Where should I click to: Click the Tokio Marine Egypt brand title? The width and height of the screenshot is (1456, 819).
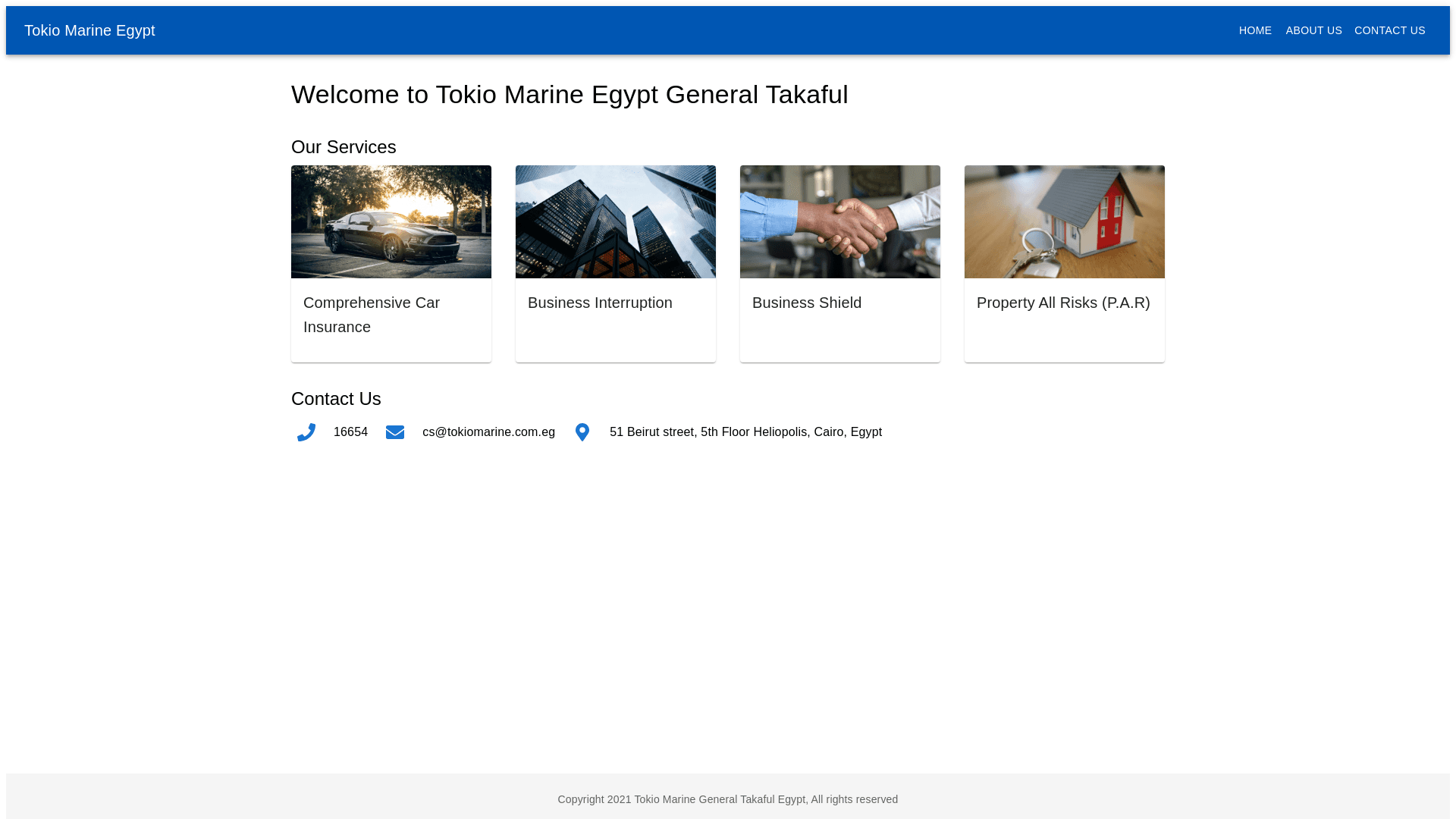tap(89, 30)
